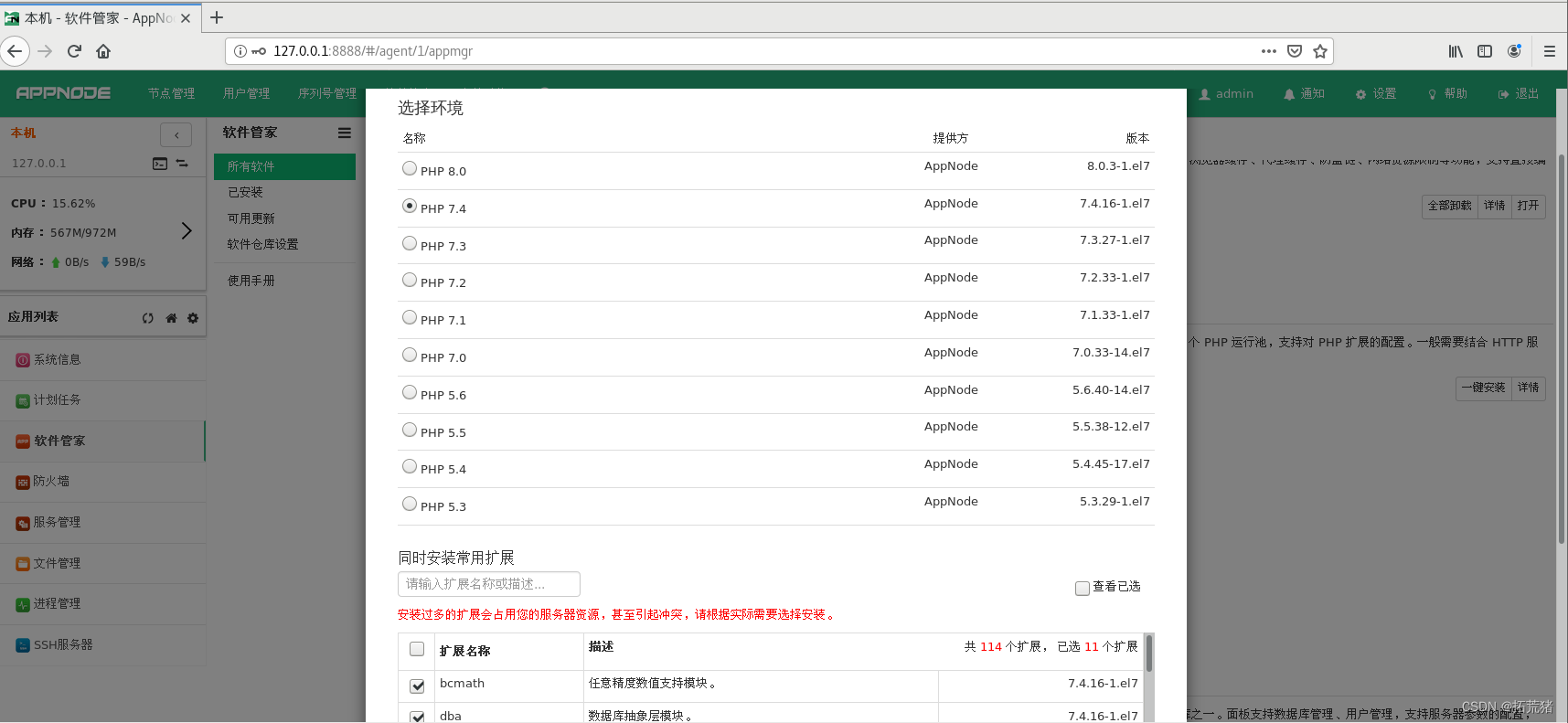Screen dimensions: 1568x723
Task: Open 详情 next to 一键安装
Action: coord(1529,388)
